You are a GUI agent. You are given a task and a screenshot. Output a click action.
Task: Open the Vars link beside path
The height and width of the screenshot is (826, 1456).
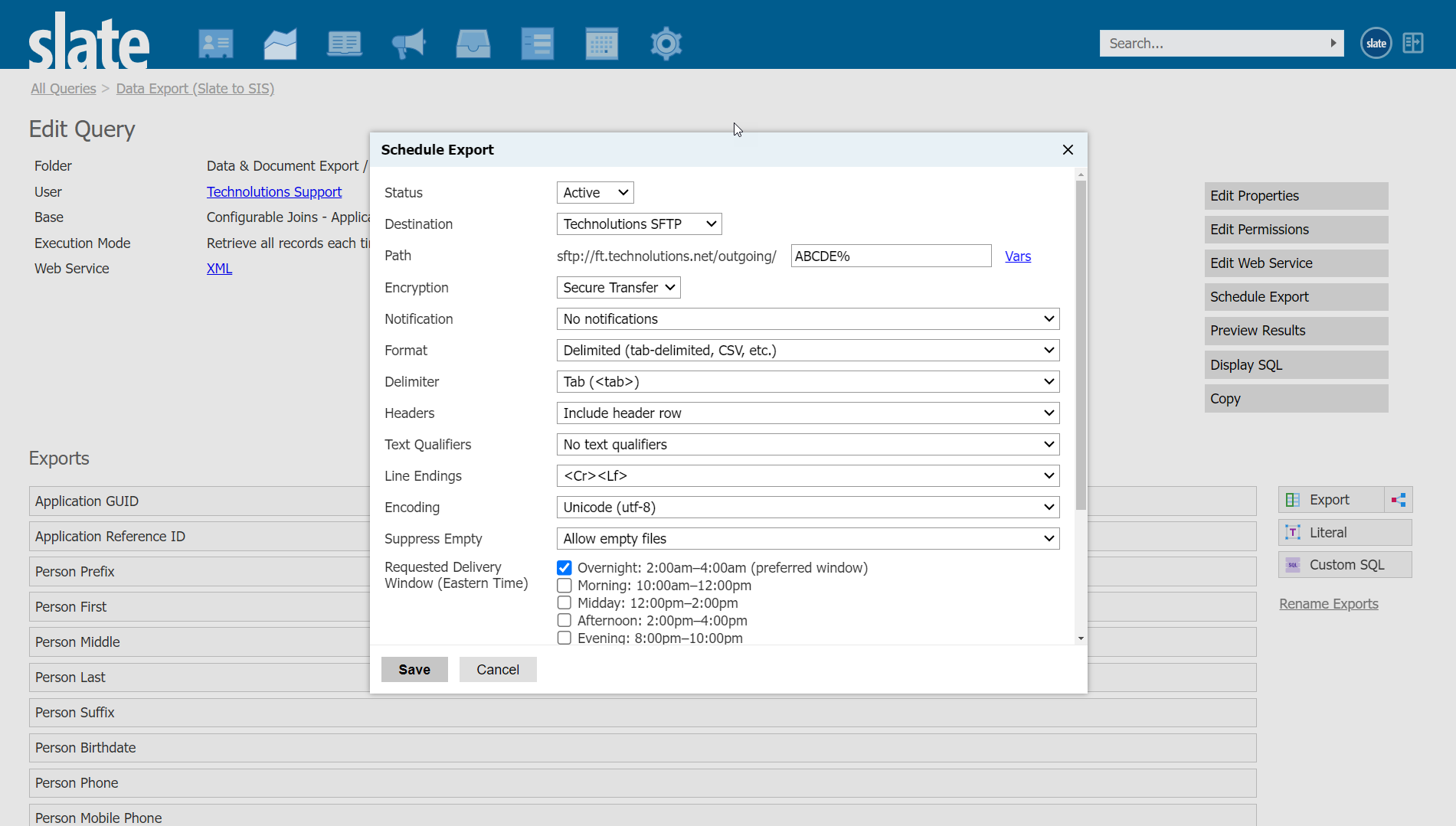click(1017, 256)
